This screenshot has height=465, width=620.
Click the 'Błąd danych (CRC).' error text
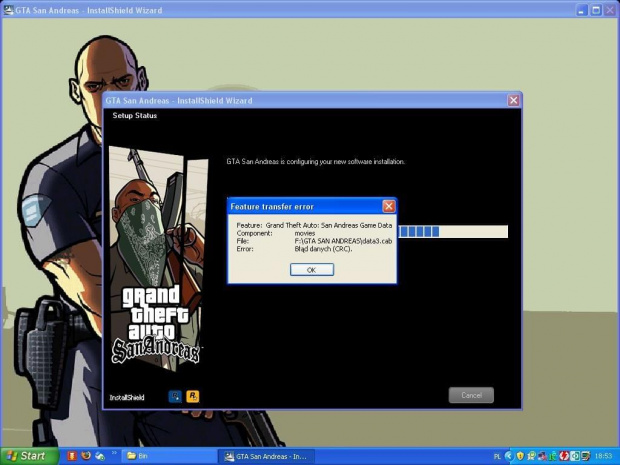pyautogui.click(x=323, y=249)
